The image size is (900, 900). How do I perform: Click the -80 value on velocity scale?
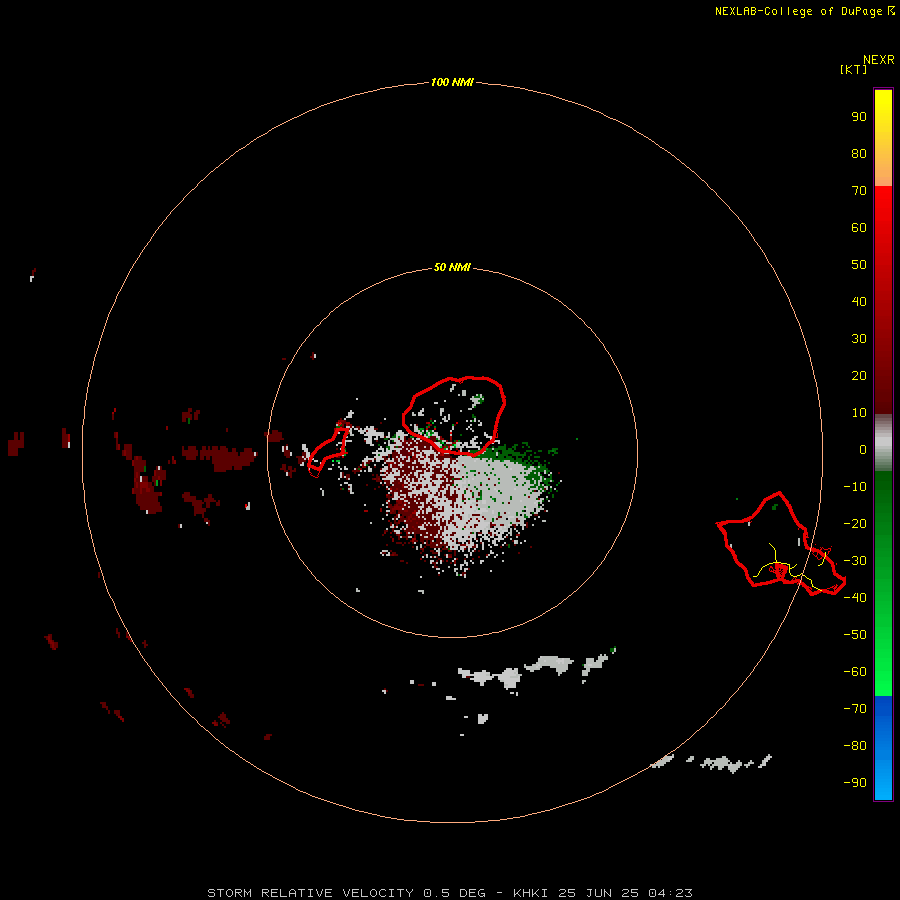(855, 746)
